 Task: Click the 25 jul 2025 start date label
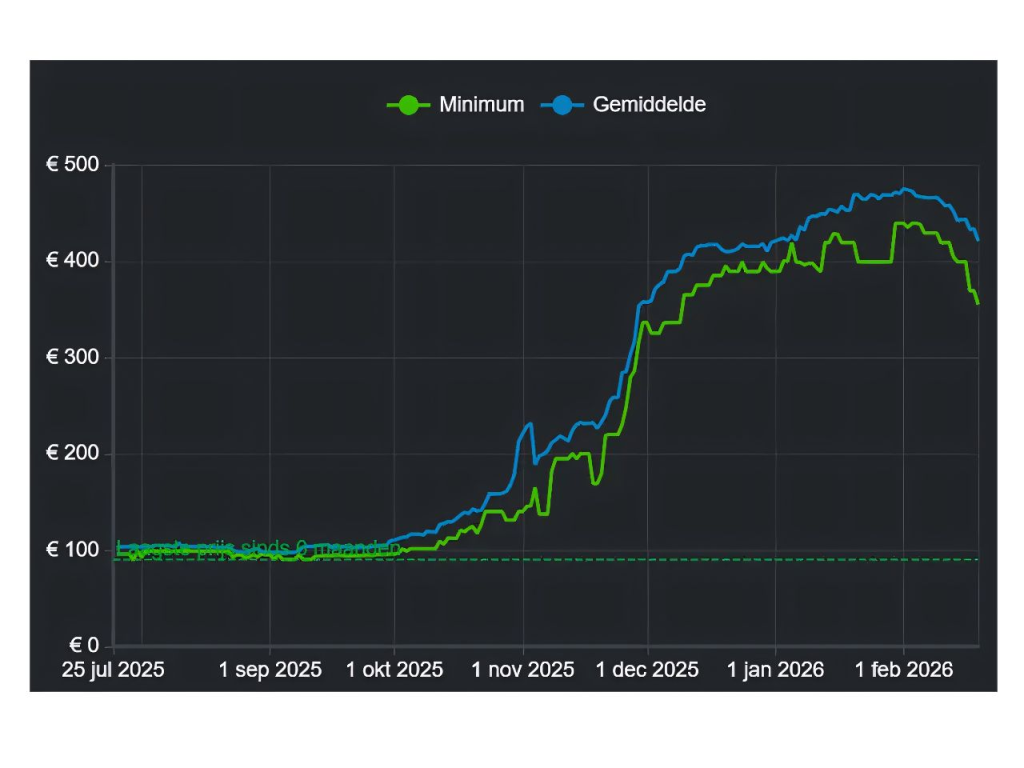(x=113, y=670)
